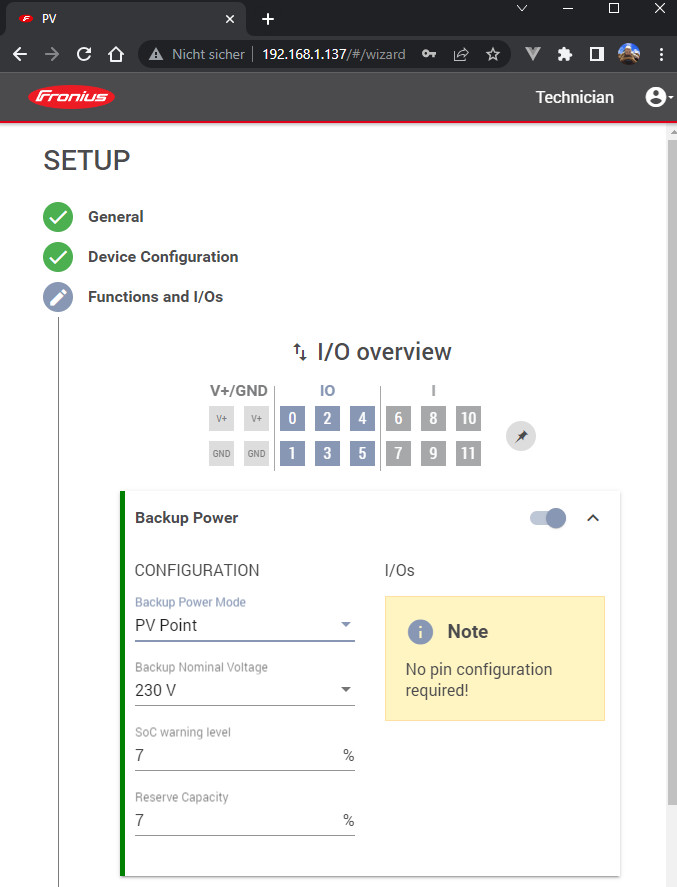This screenshot has height=887, width=677.
Task: Select input pin 11 in overview
Action: [468, 454]
